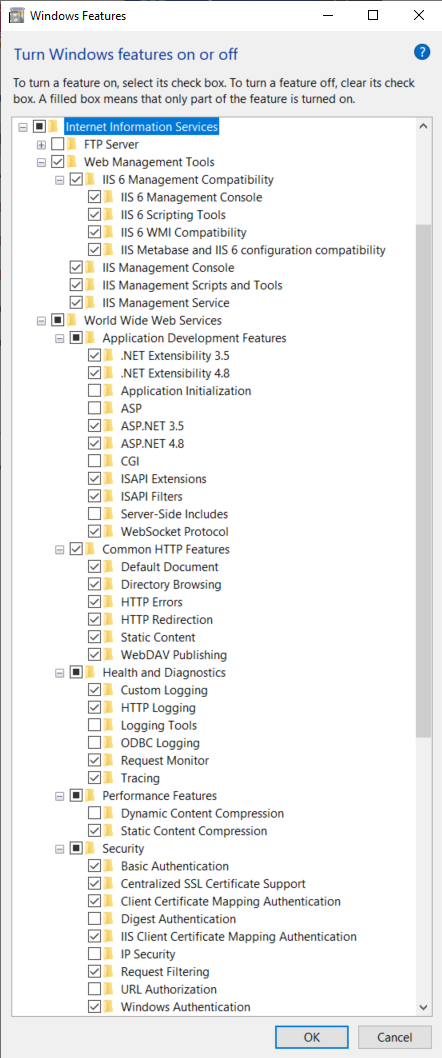This screenshot has width=442, height=1058.
Task: Check the Server-Side Includes checkbox
Action: click(94, 514)
